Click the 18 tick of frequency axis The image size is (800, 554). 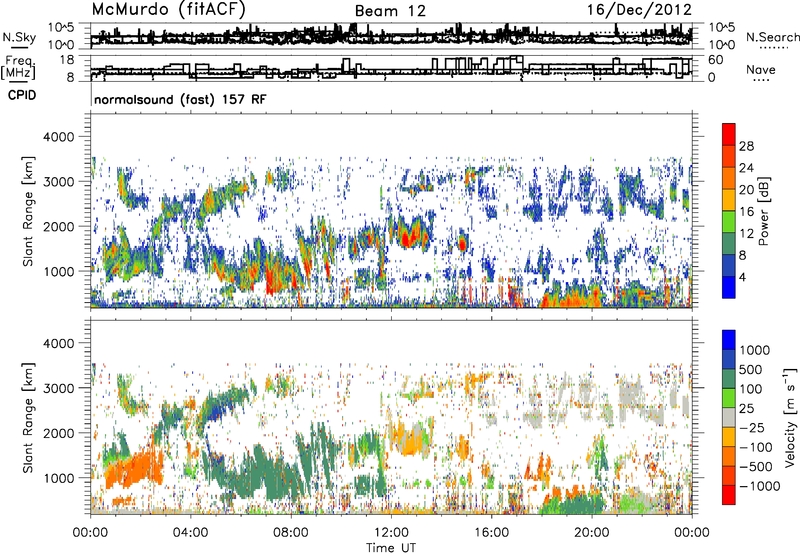pos(66,60)
